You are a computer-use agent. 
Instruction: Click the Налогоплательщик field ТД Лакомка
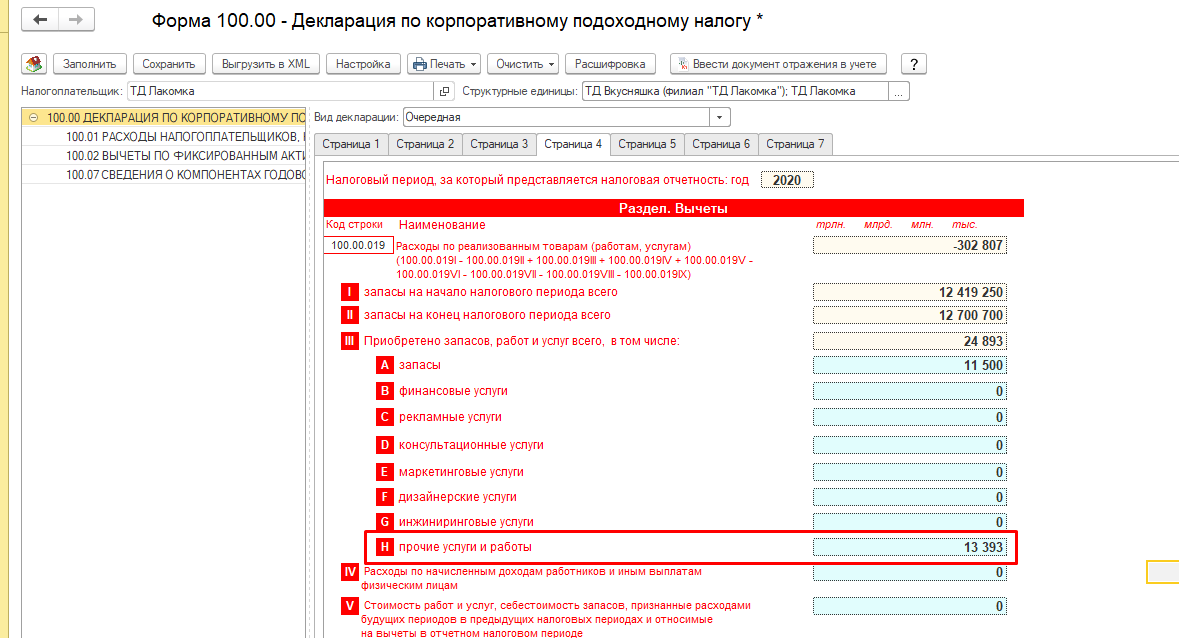point(280,91)
